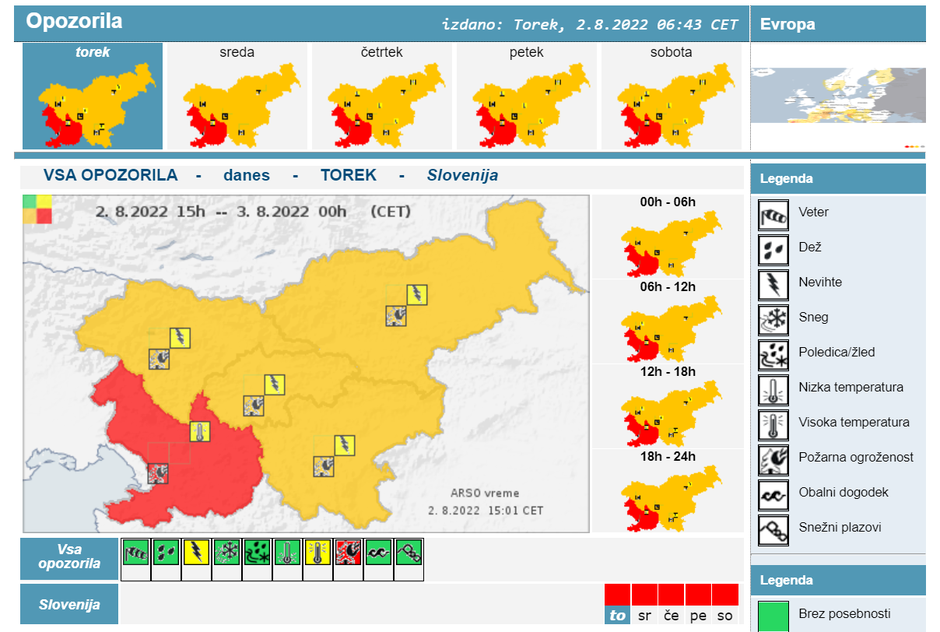Click the thermometer icon on the red map region

tap(202, 433)
